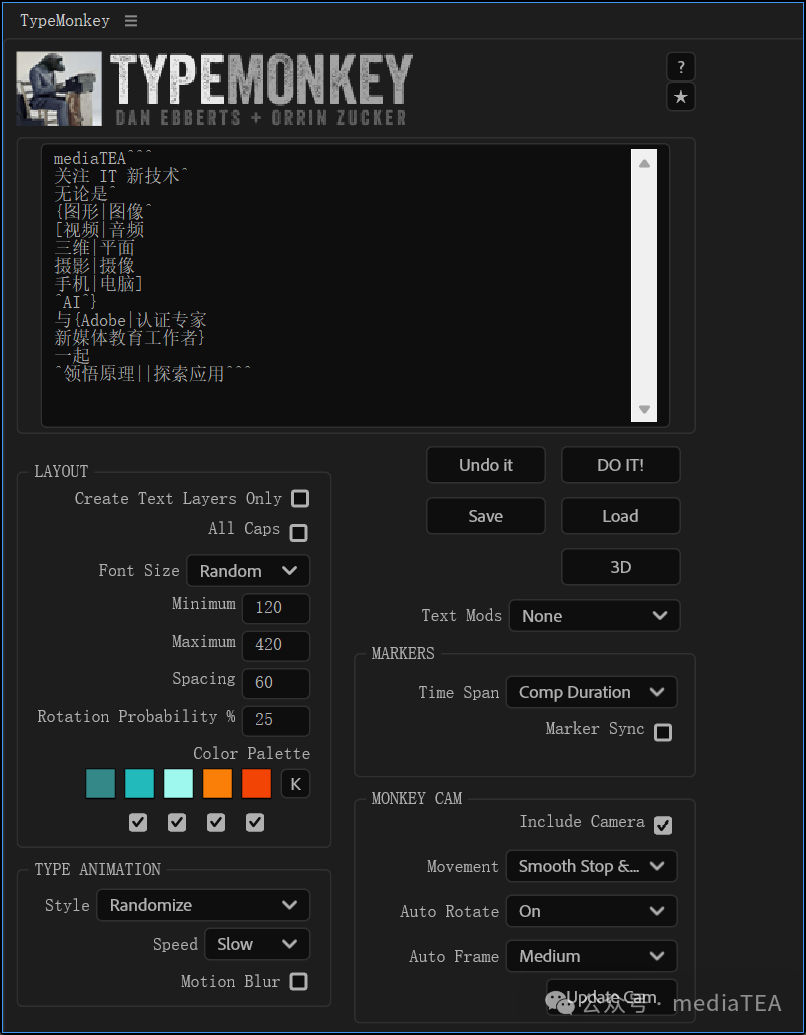
Task: Click the Minimum font size field 120
Action: (276, 608)
